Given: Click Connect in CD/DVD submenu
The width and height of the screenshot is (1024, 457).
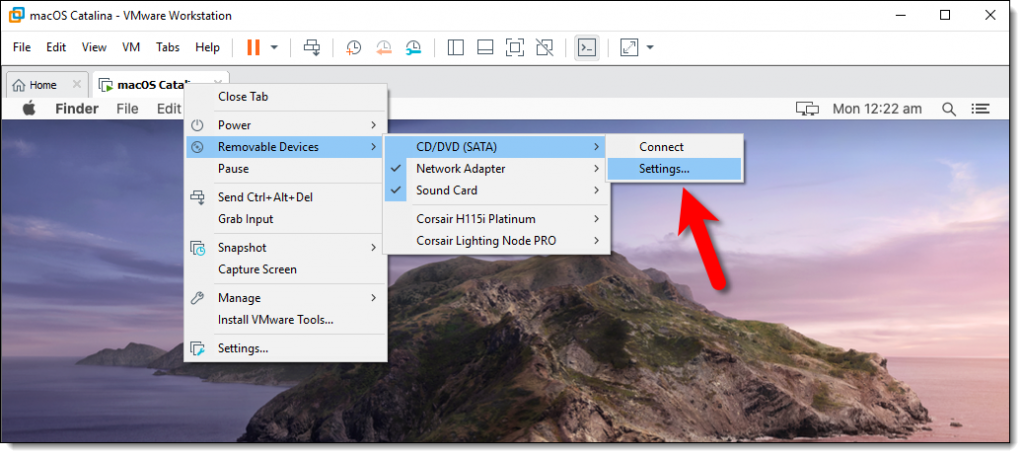Looking at the screenshot, I should point(675,147).
